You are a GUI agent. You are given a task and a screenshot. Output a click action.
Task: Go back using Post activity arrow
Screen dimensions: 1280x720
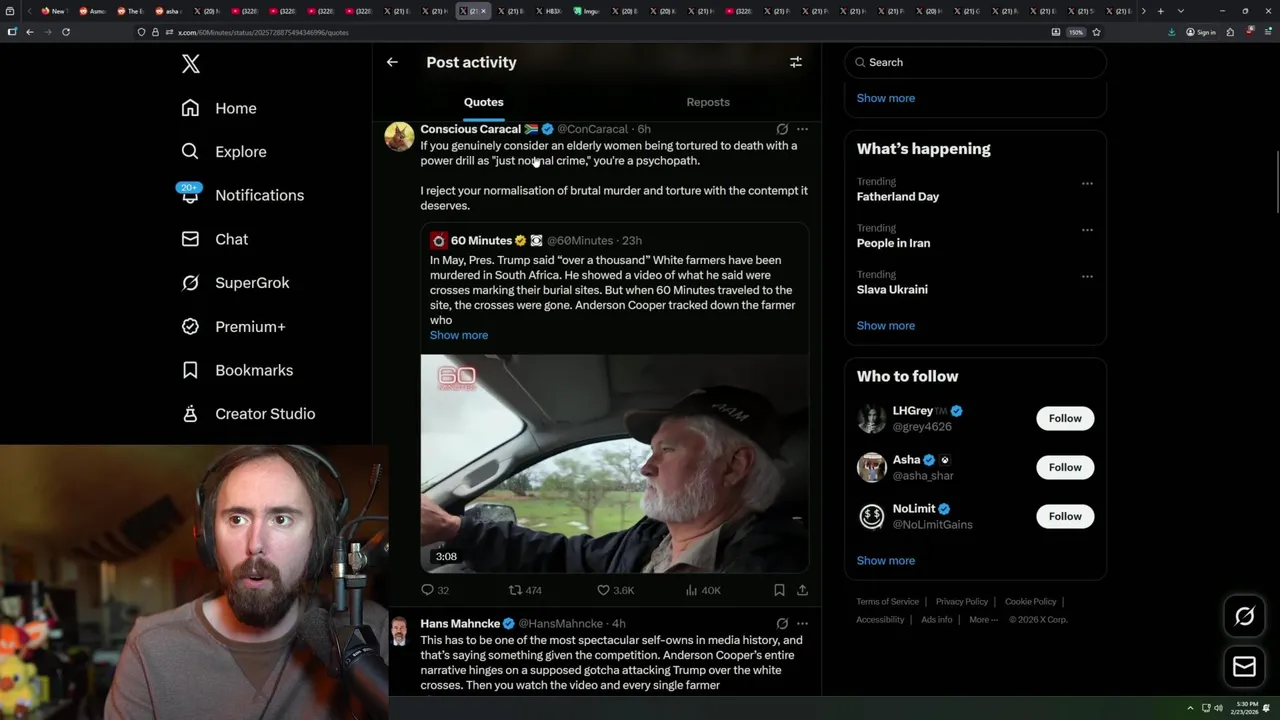click(x=392, y=62)
